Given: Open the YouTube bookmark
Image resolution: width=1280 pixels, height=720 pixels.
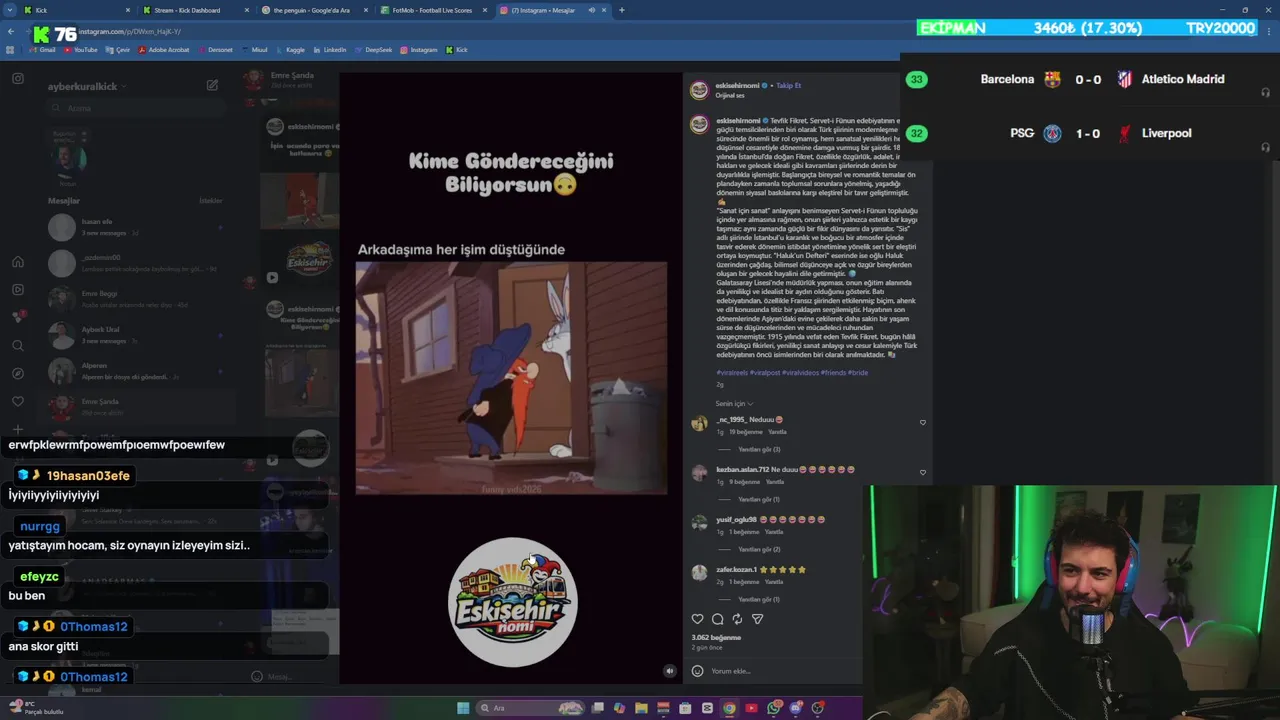Looking at the screenshot, I should (81, 49).
